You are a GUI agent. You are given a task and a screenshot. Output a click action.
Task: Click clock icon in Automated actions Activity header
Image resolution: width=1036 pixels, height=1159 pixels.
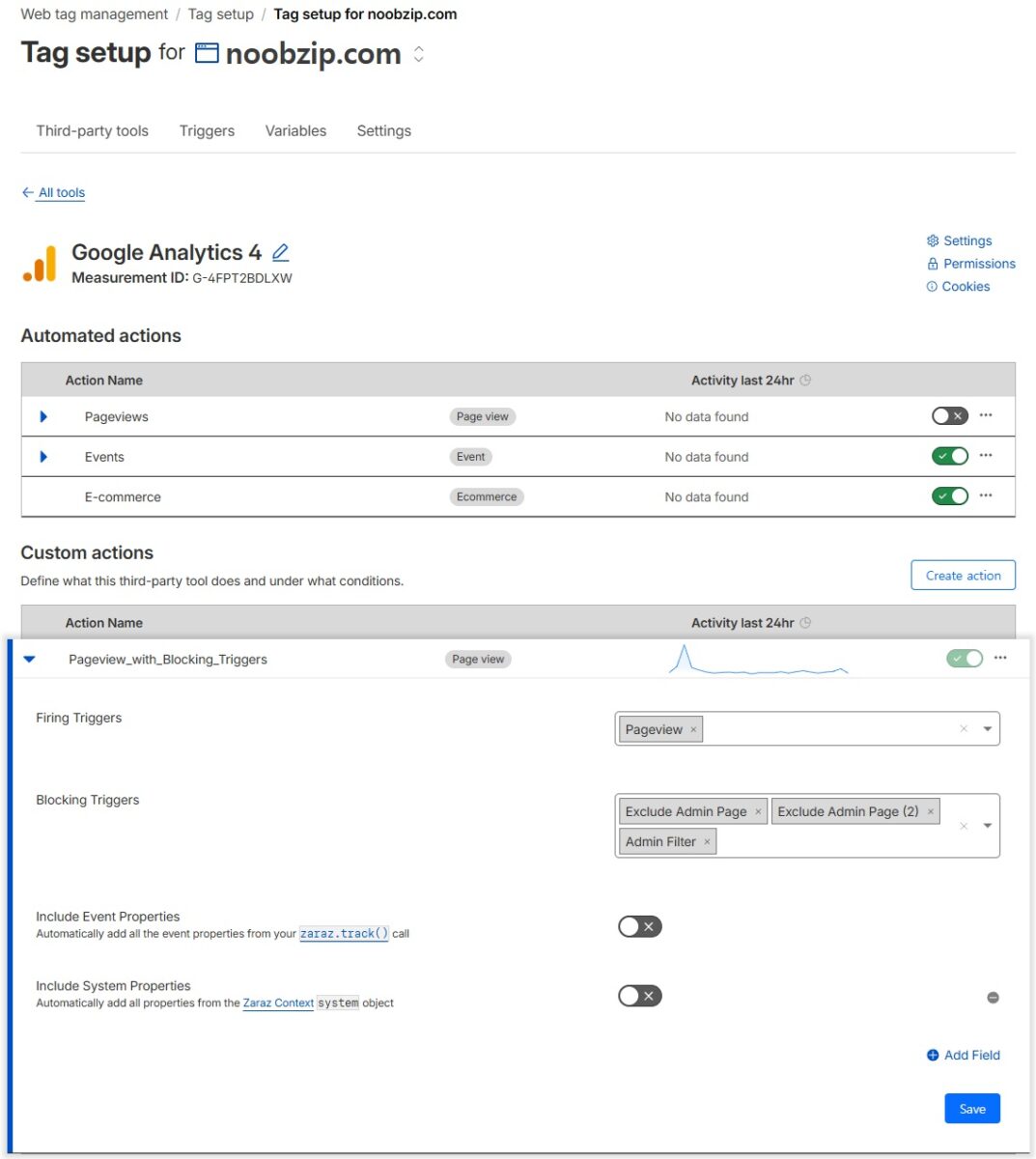pos(805,381)
